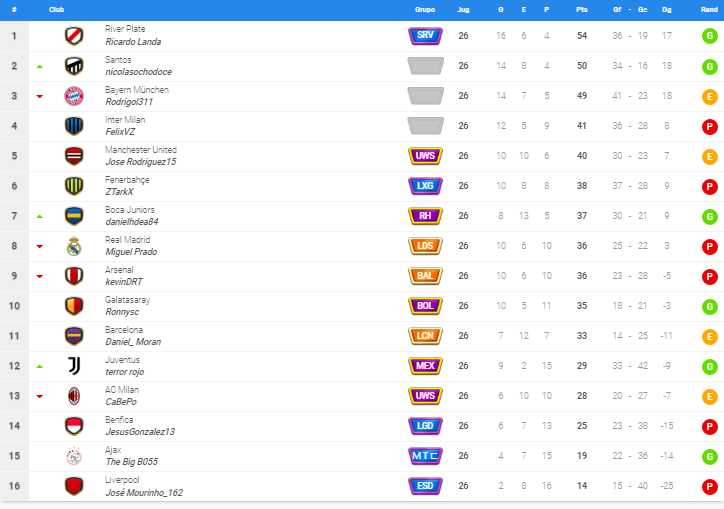Open the Manchester United team name link
Image resolution: width=724 pixels, height=509 pixels.
tap(141, 150)
